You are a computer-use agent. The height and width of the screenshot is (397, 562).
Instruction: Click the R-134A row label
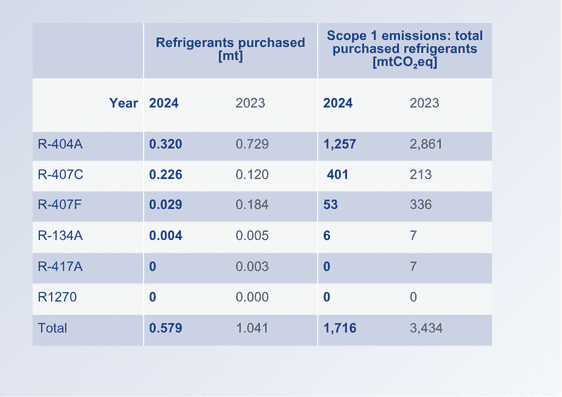pyautogui.click(x=60, y=235)
